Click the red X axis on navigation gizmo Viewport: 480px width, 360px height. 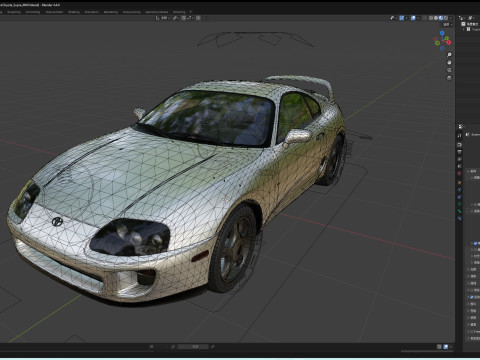point(449,42)
